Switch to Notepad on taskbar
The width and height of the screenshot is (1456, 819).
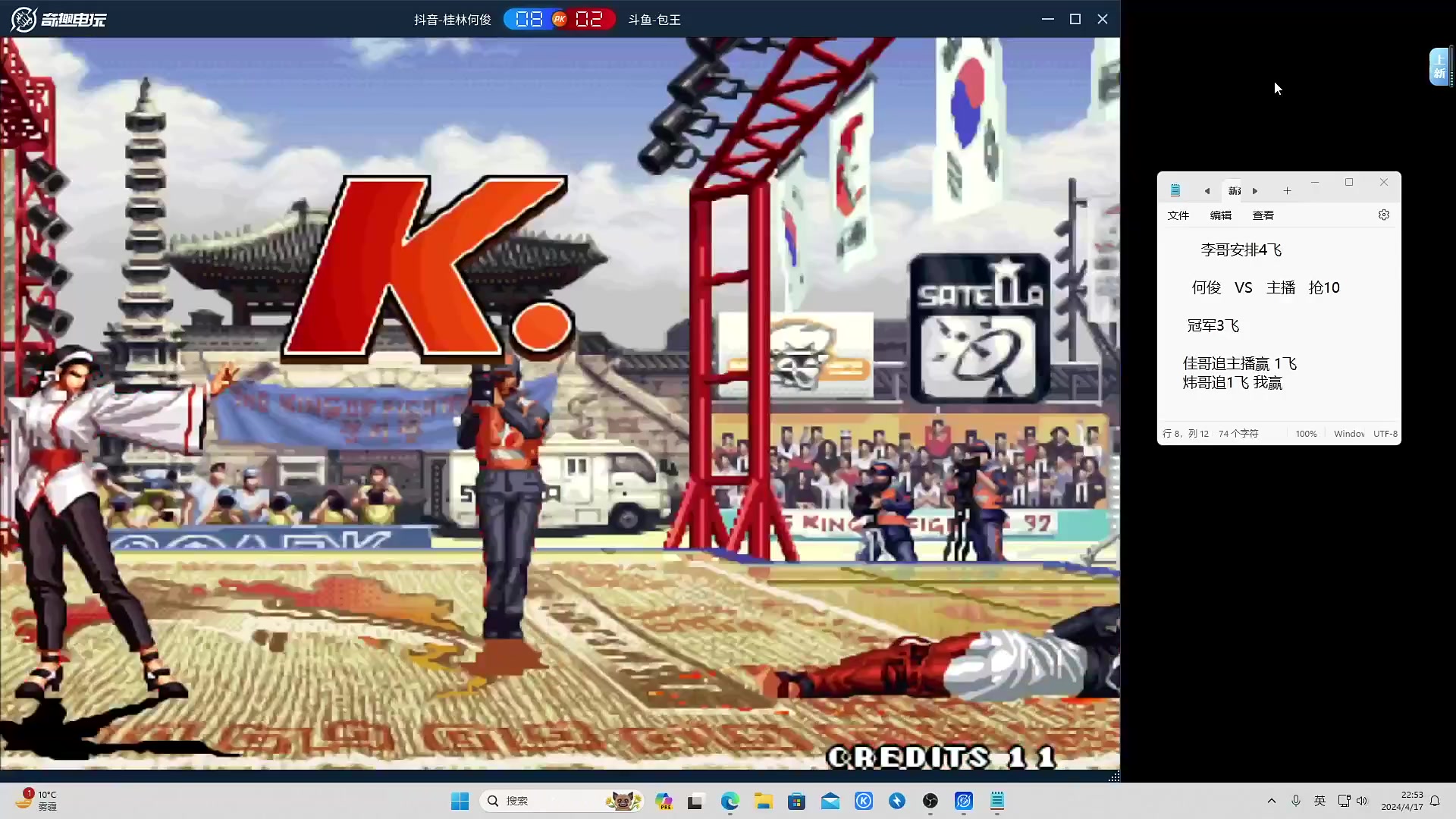pyautogui.click(x=997, y=801)
